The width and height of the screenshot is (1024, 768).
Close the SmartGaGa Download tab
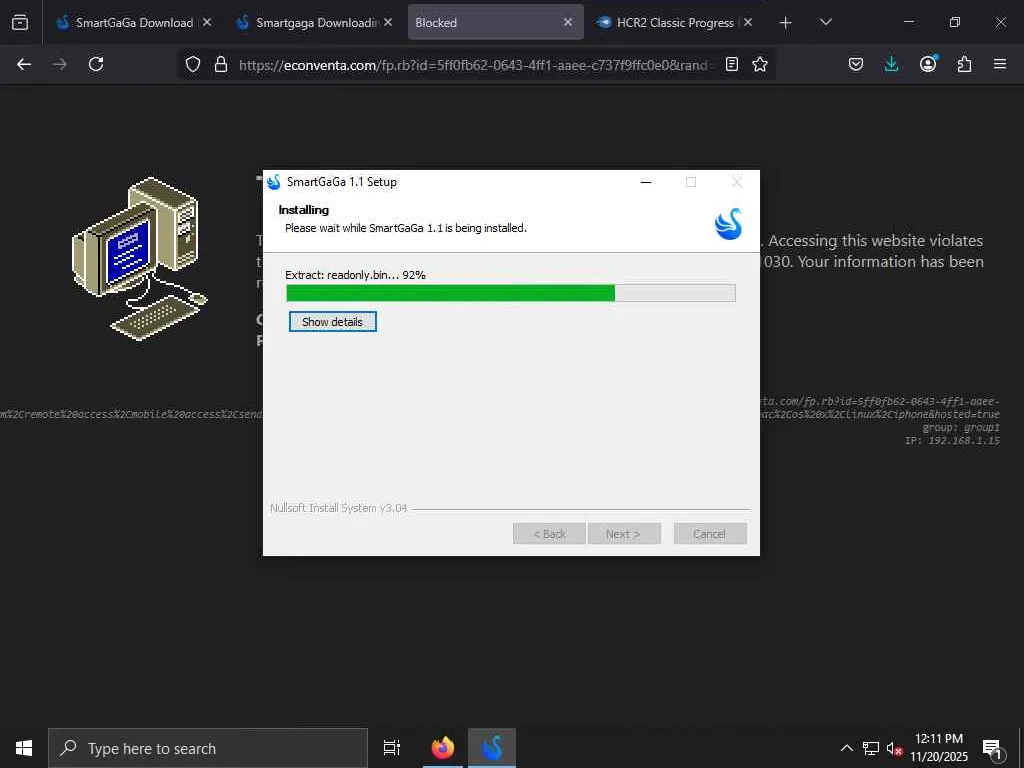(207, 22)
